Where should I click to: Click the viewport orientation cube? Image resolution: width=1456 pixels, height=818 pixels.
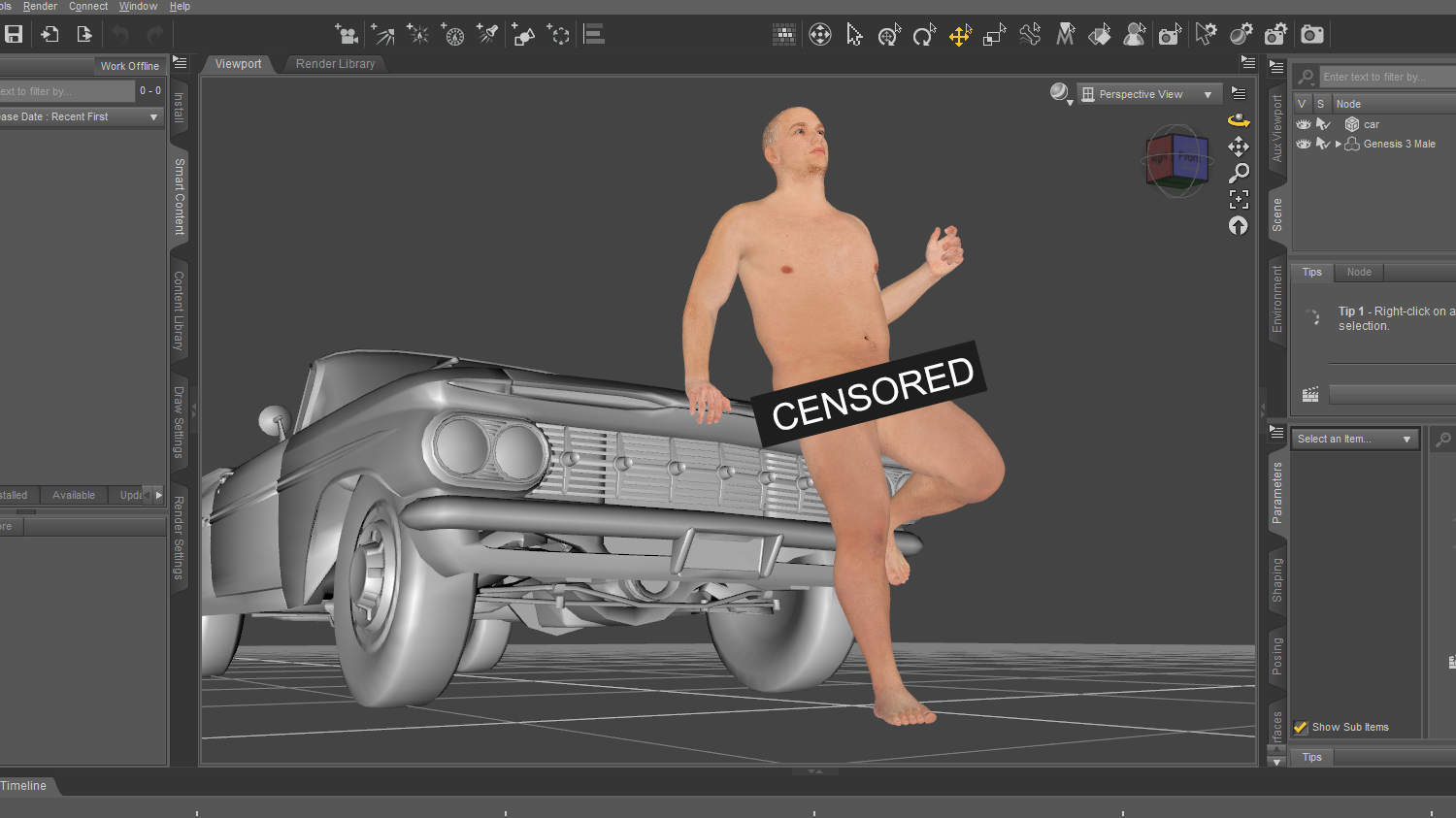[x=1176, y=160]
